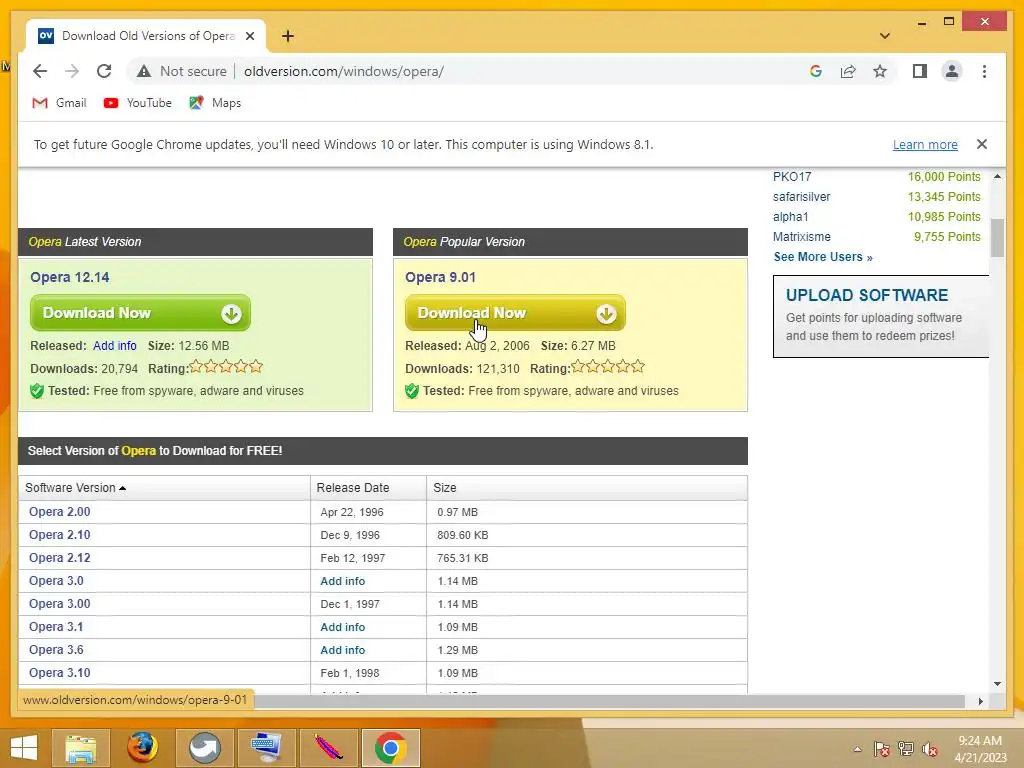Open the Upload Software banner
1024x768 pixels.
point(880,316)
